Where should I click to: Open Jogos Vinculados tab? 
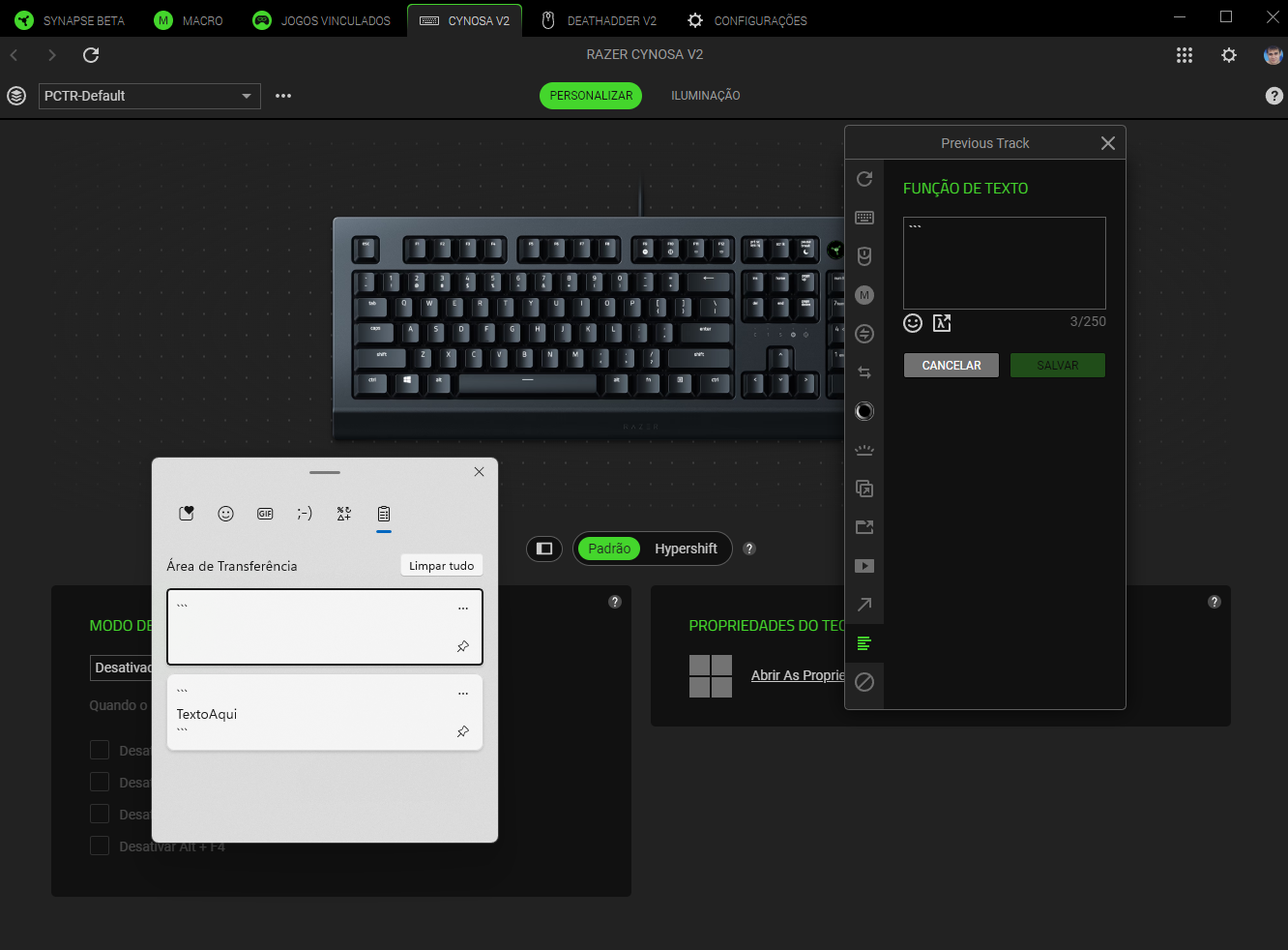tap(322, 20)
